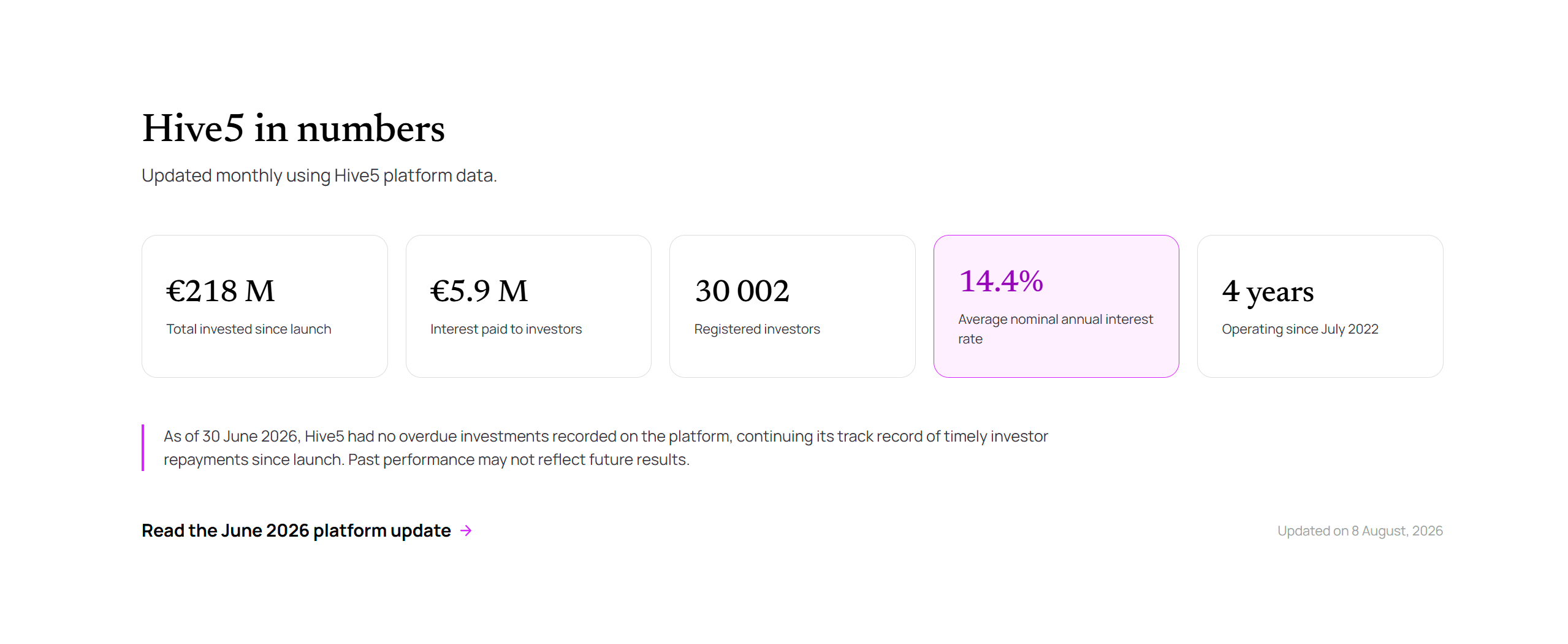This screenshot has width=1568, height=644.
Task: Open the June 2026 platform update link
Action: click(x=306, y=531)
